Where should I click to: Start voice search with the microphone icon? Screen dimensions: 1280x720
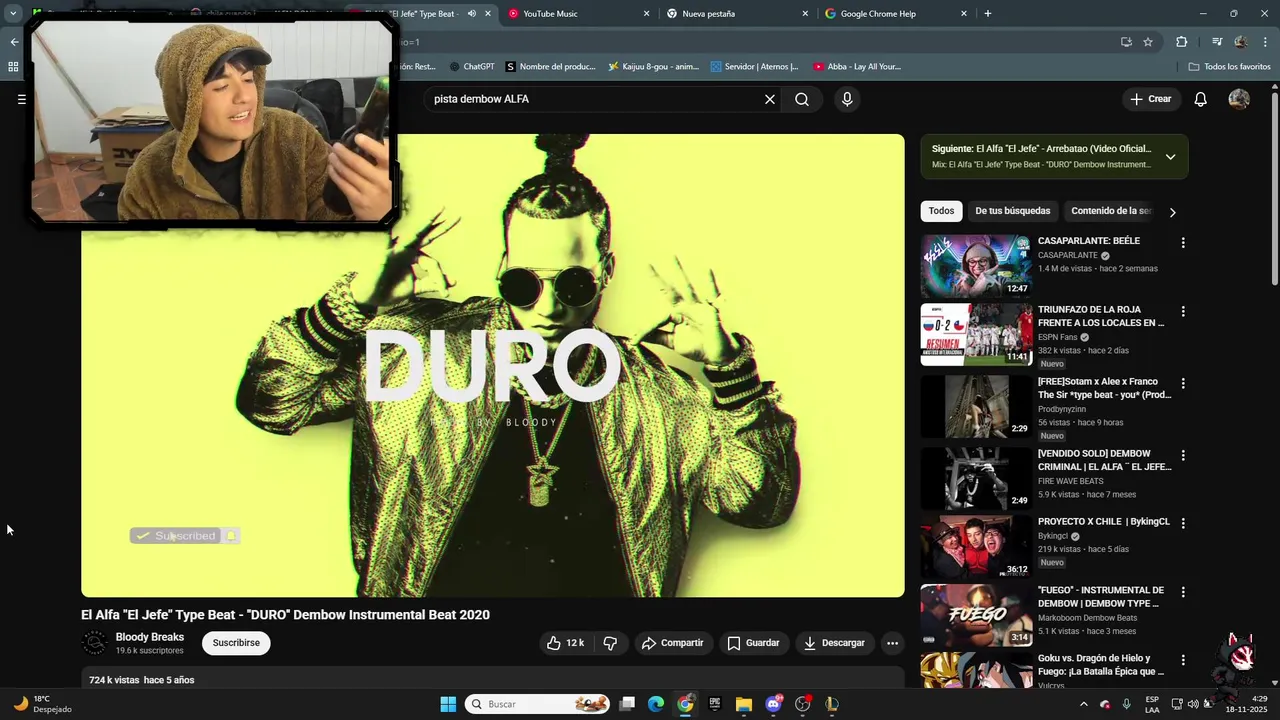(847, 99)
